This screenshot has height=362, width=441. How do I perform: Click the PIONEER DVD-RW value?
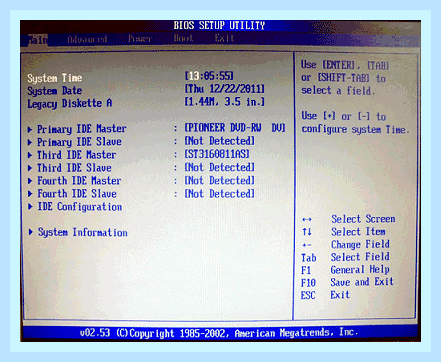pyautogui.click(x=235, y=128)
